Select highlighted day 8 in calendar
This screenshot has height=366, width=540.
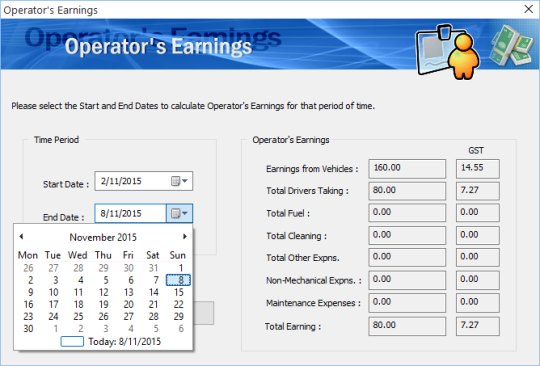click(x=178, y=280)
